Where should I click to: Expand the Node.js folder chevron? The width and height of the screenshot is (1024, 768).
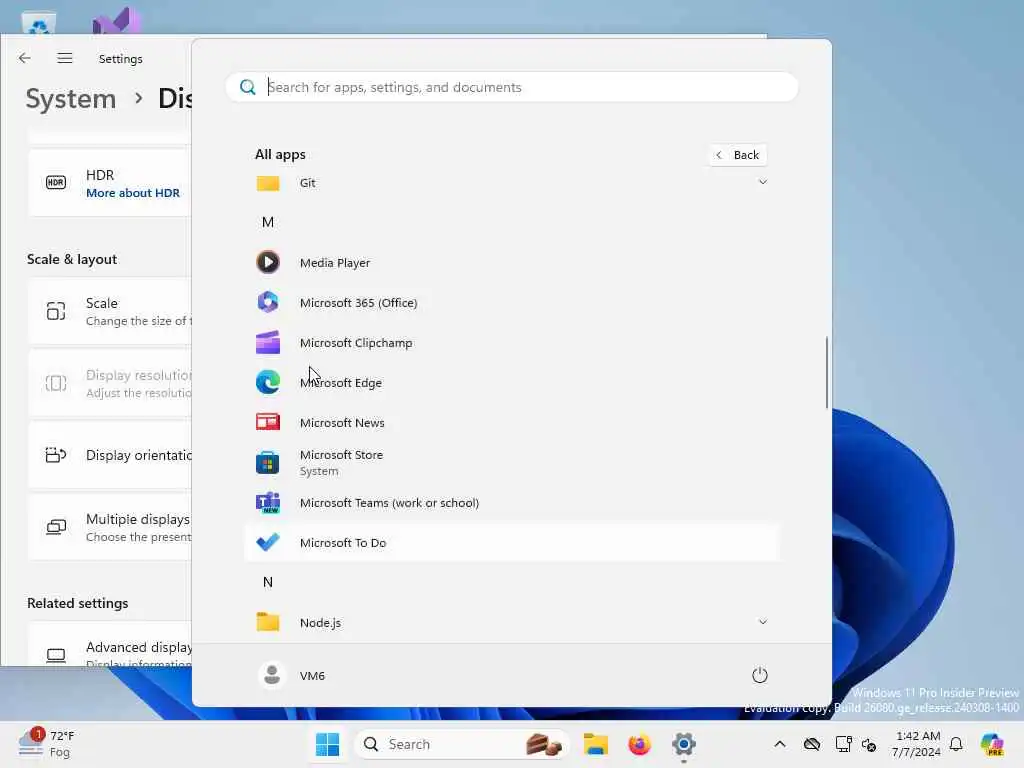pyautogui.click(x=762, y=622)
